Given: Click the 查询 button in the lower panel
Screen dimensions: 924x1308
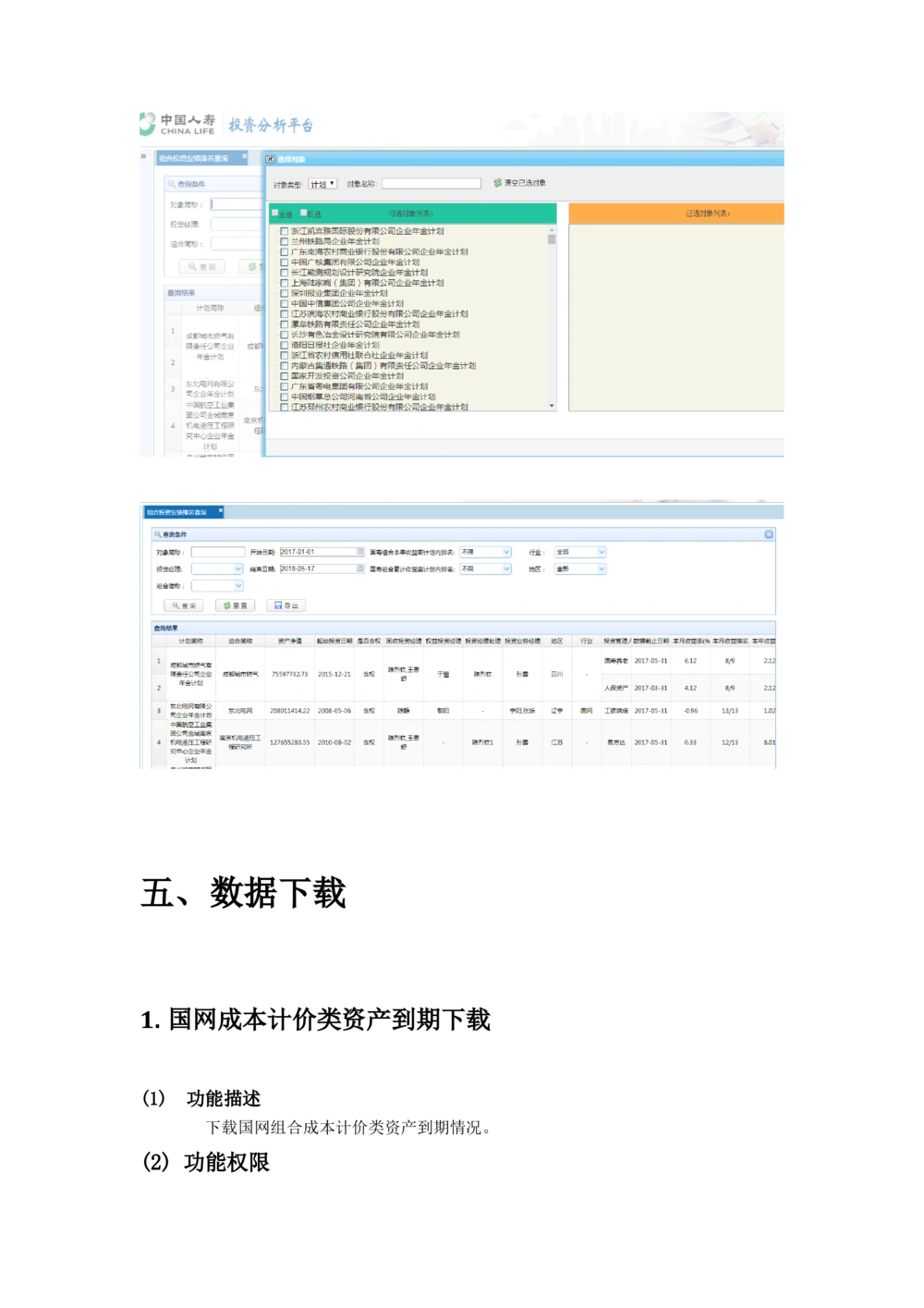Looking at the screenshot, I should pyautogui.click(x=184, y=605).
